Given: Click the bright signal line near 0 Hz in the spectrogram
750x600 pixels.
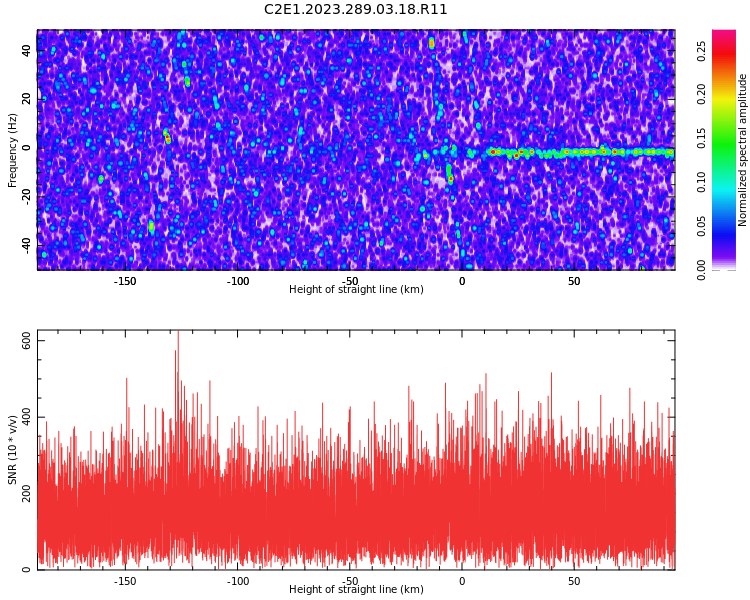Looking at the screenshot, I should pyautogui.click(x=579, y=152).
